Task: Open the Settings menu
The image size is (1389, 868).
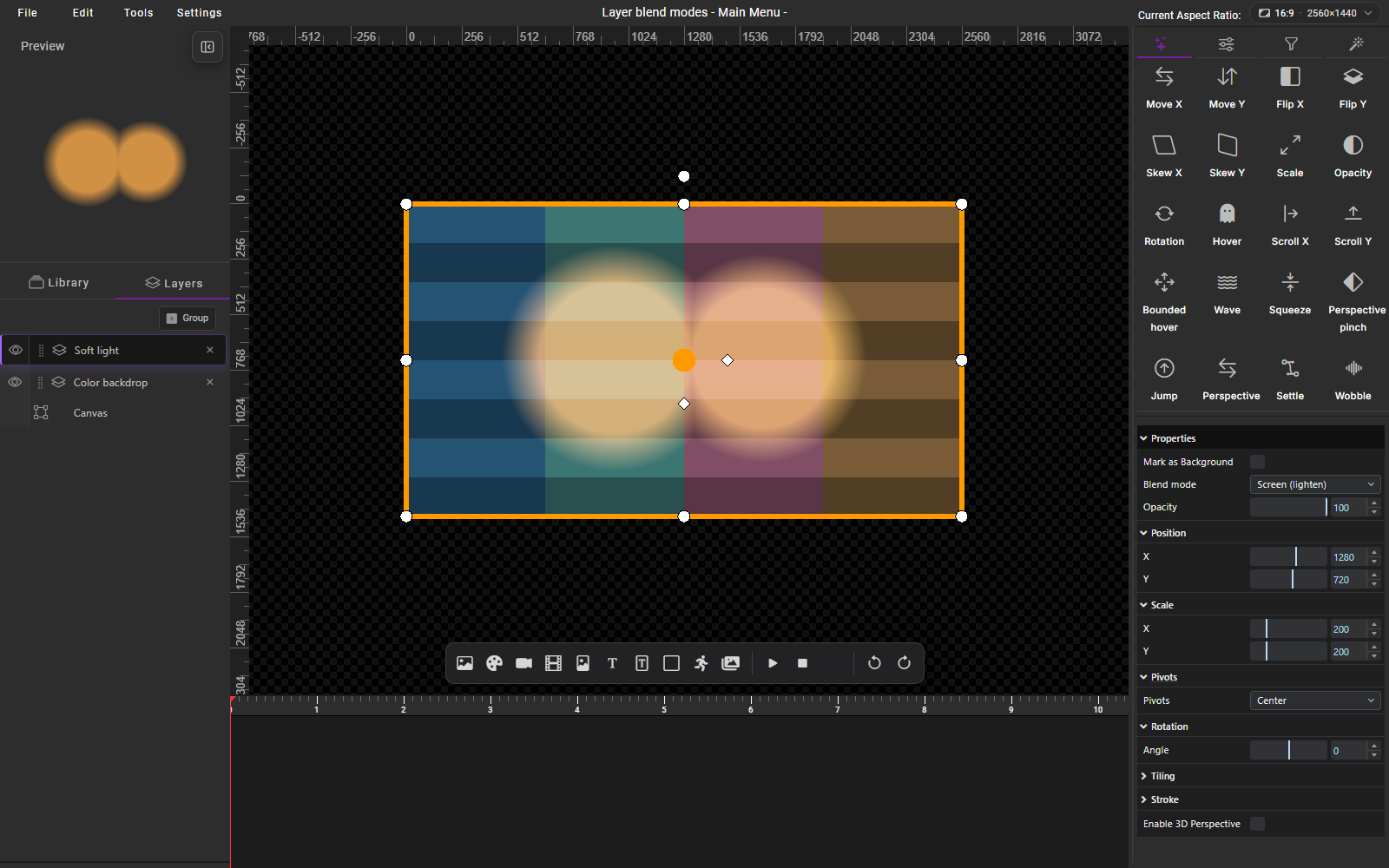Action: [199, 13]
